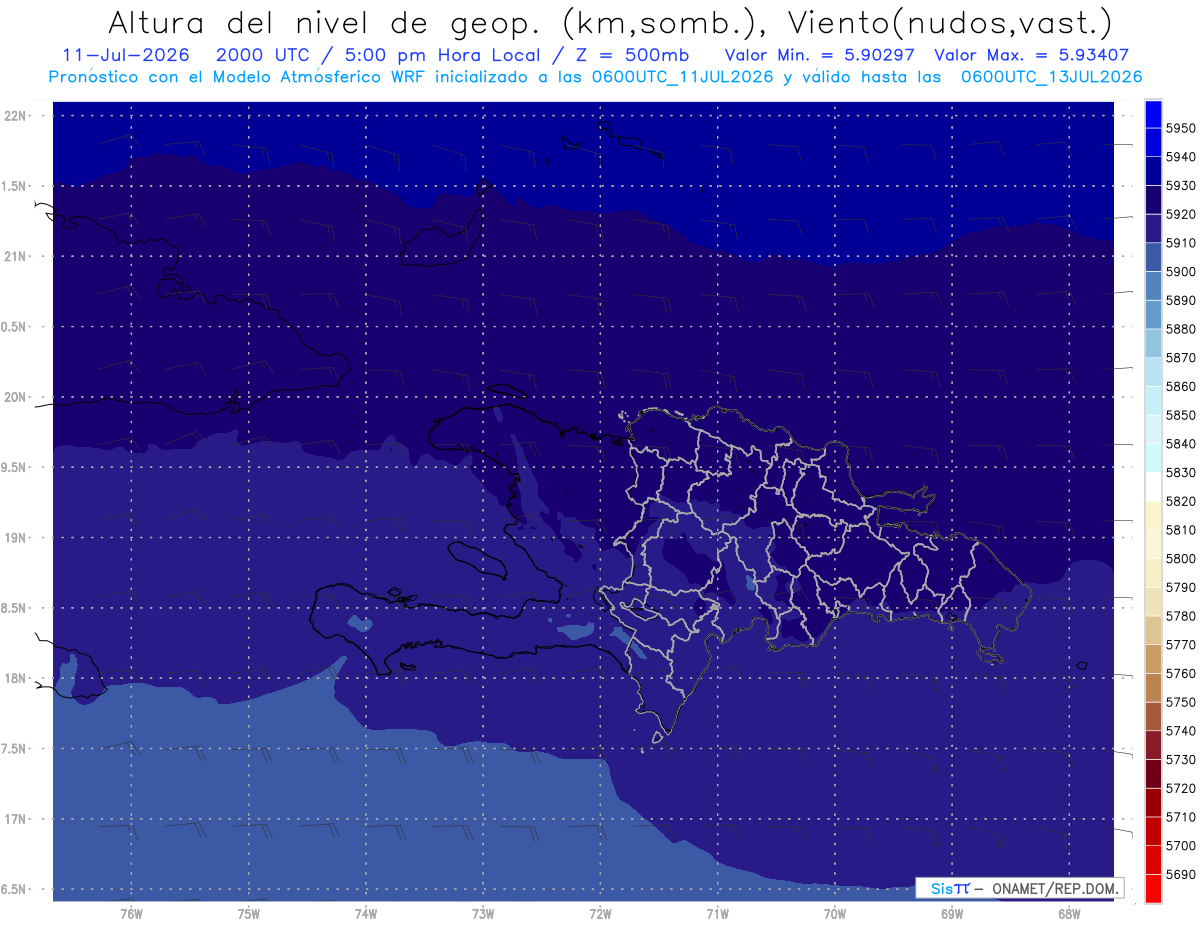Viewport: 1200px width, 927px height.
Task: Click the 'Valor Max. = 5.93407' readout
Action: [x=1032, y=55]
